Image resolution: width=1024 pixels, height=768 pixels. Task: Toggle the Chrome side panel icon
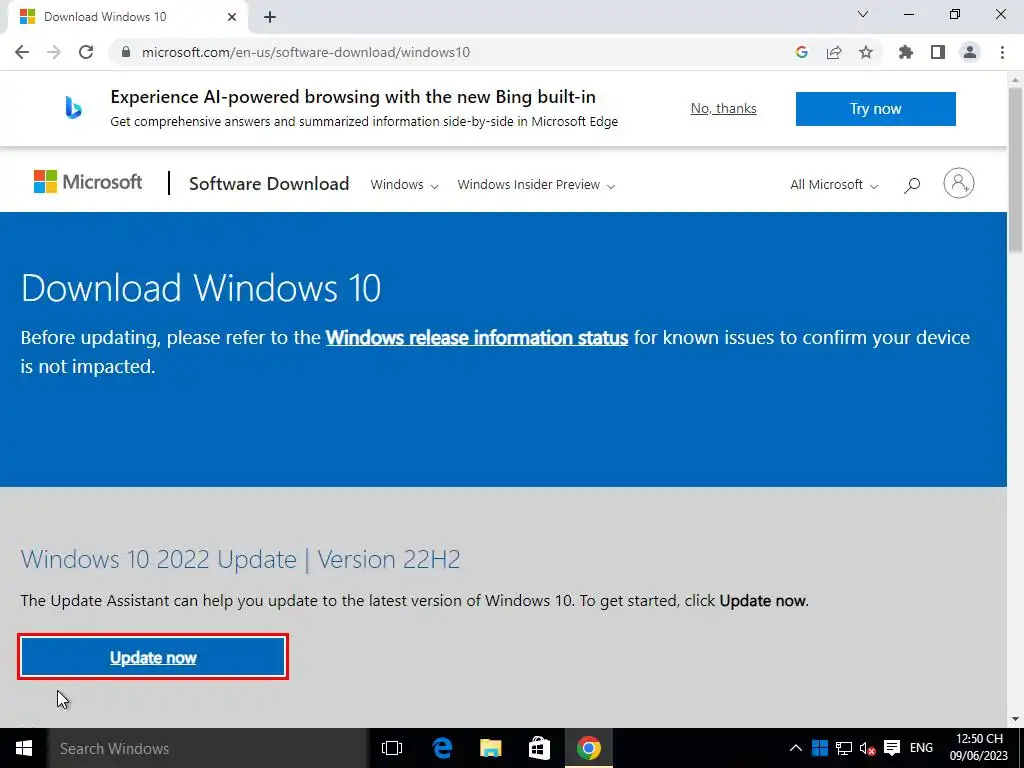pos(938,52)
